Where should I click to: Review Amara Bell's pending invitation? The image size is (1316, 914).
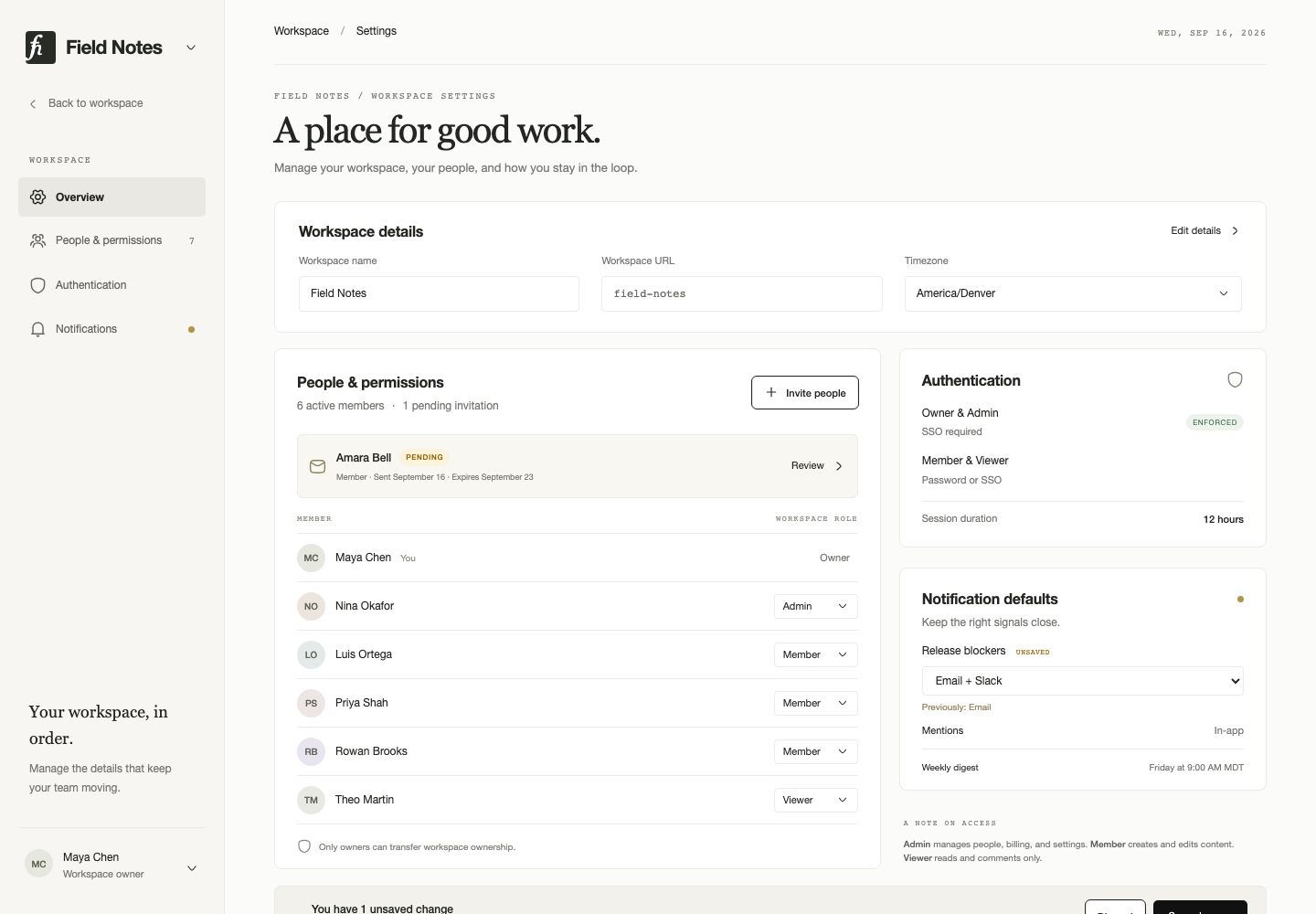pyautogui.click(x=817, y=466)
